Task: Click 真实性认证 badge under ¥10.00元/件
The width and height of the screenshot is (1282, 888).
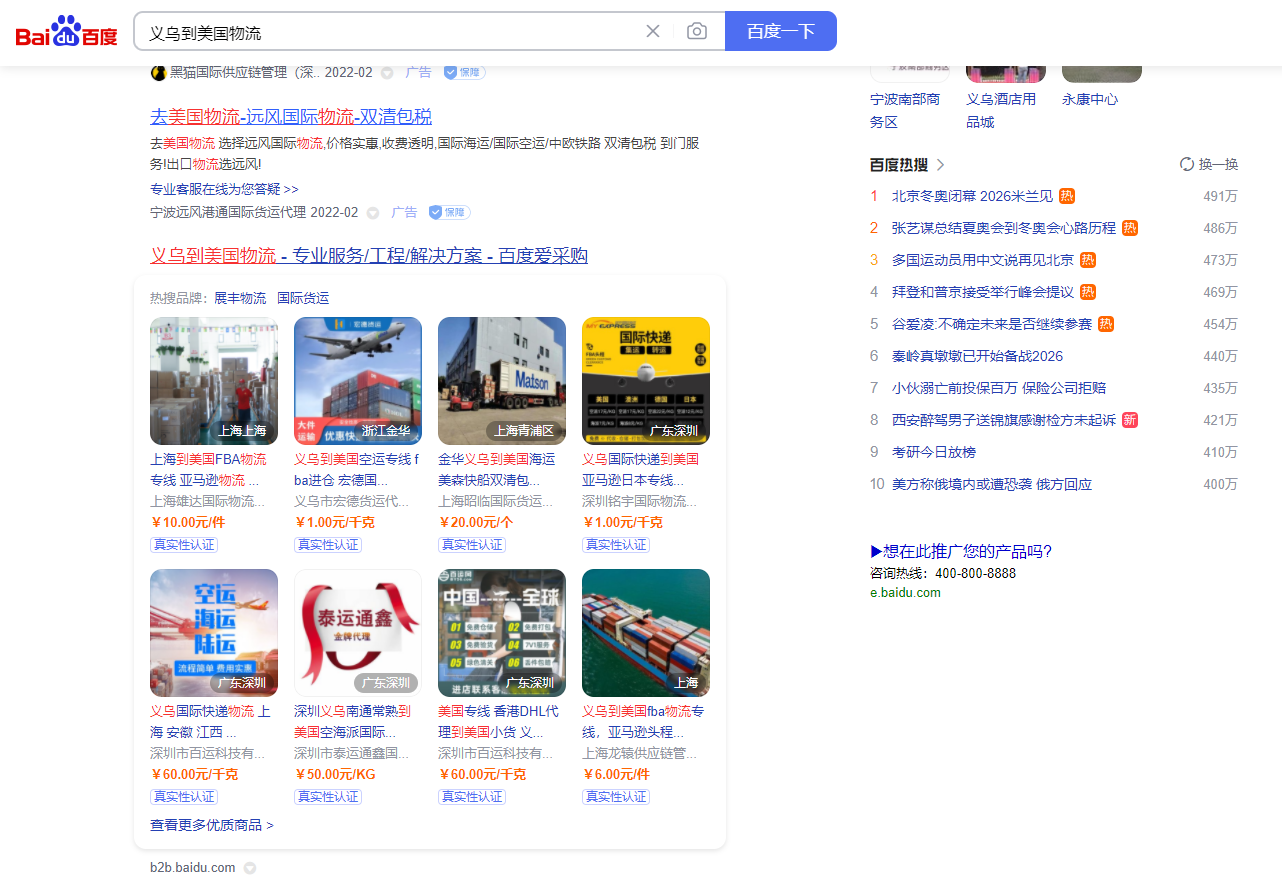Action: pyautogui.click(x=184, y=545)
